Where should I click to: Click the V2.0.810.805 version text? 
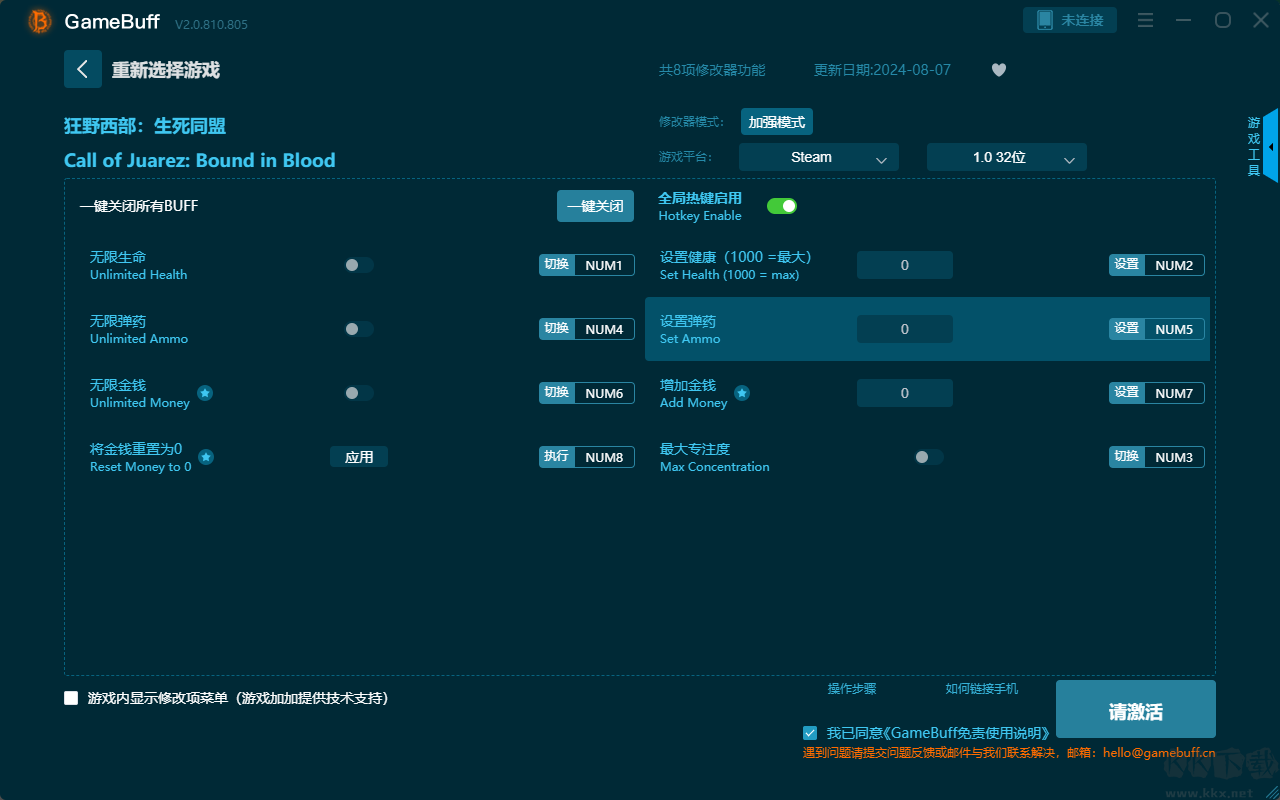coord(211,24)
